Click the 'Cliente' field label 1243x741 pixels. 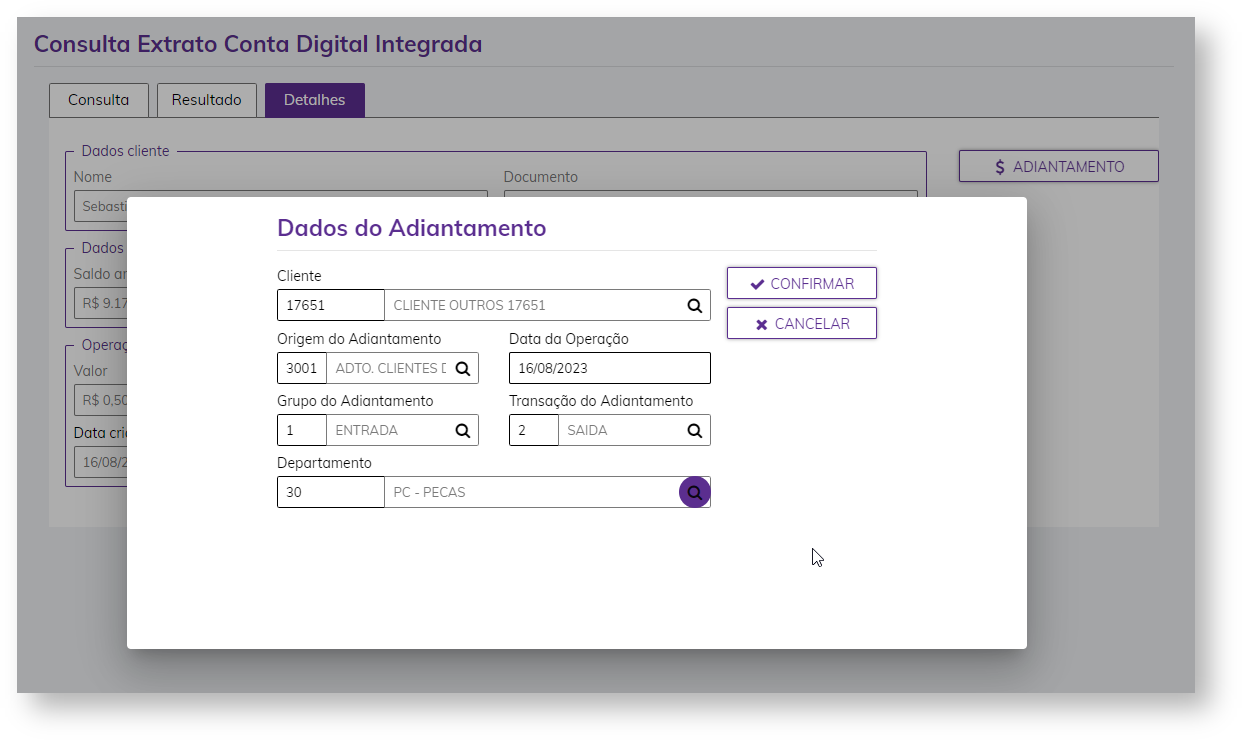[x=299, y=276]
